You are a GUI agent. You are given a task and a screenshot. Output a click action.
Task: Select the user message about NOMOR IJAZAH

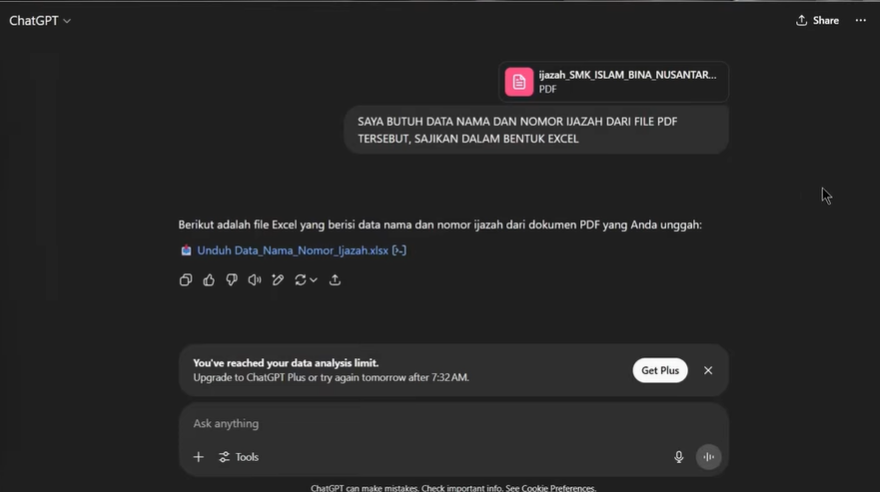tap(536, 130)
